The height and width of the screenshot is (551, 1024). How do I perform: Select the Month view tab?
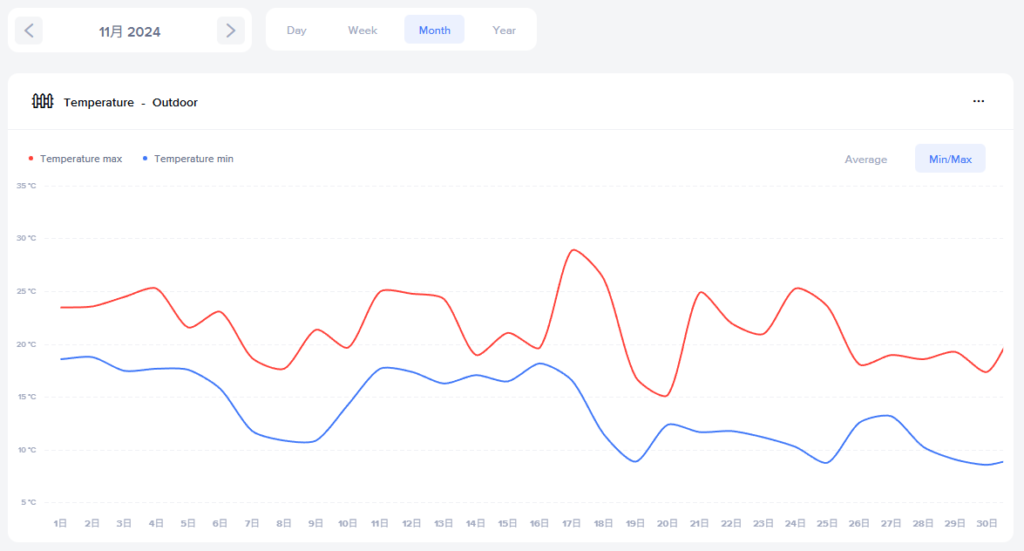(434, 30)
